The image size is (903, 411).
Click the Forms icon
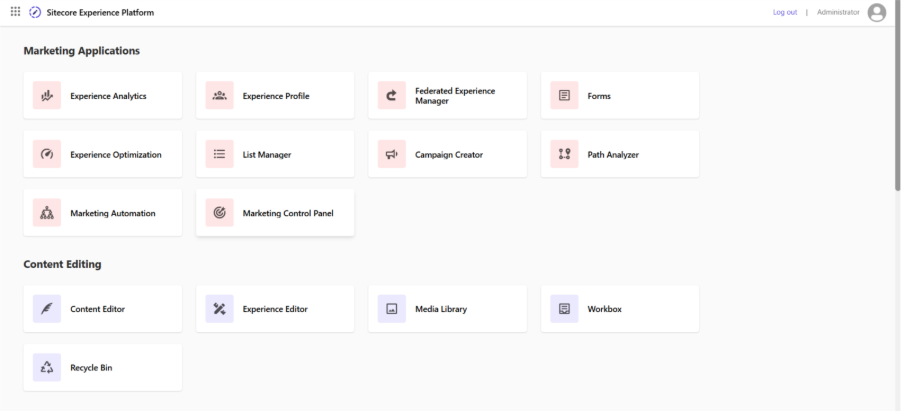565,96
